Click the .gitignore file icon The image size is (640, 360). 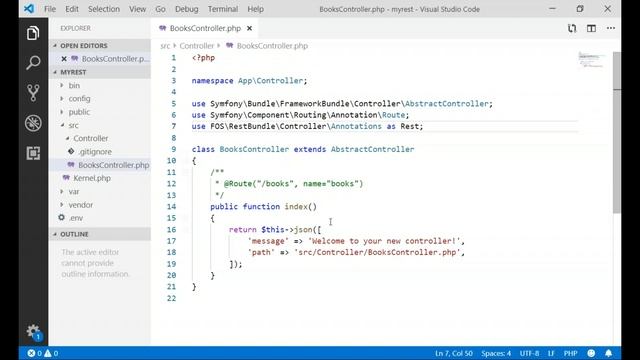pyautogui.click(x=71, y=151)
